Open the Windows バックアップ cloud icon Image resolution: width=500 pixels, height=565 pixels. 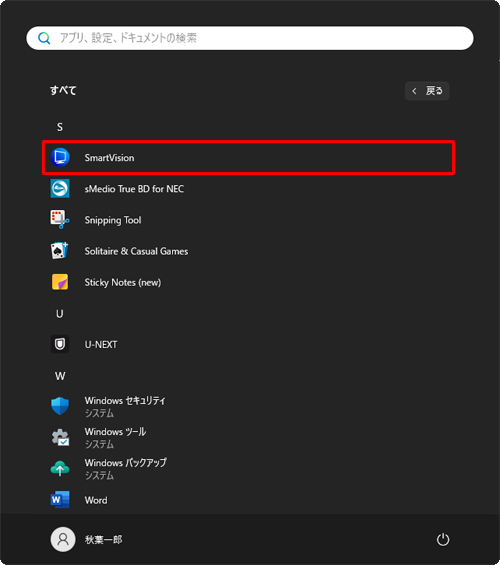(x=60, y=468)
